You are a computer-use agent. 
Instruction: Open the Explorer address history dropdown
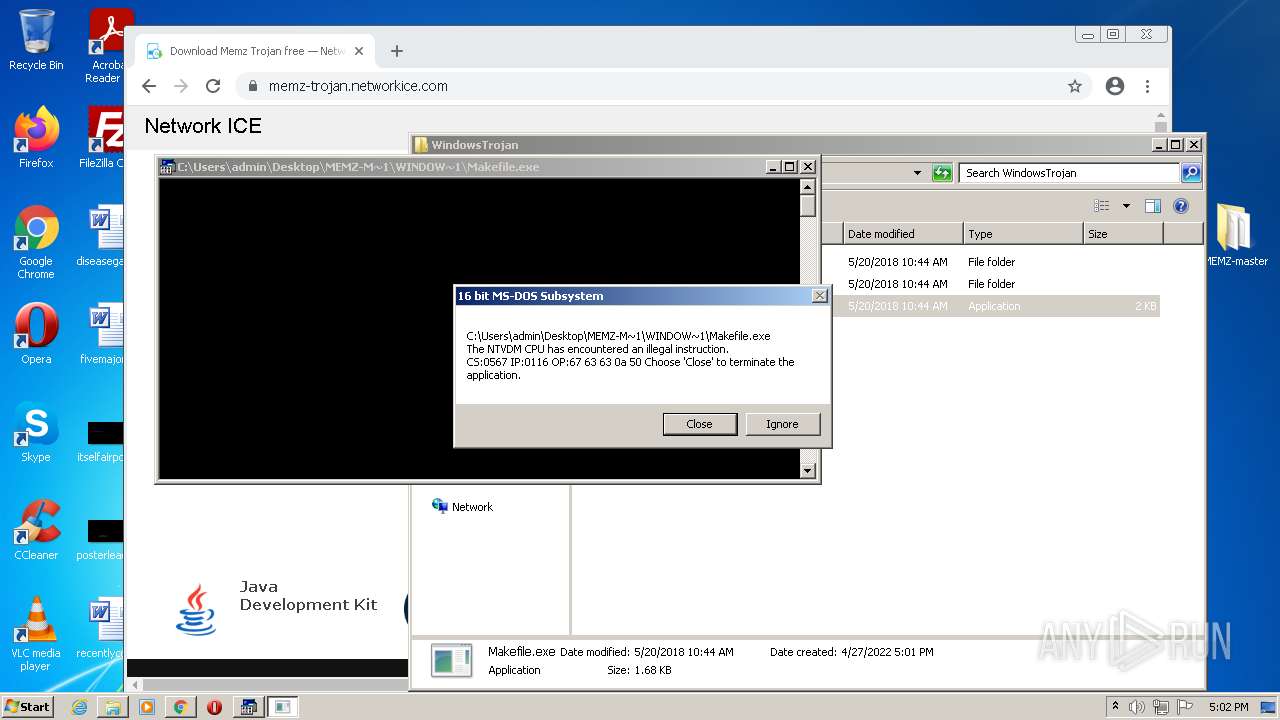pos(917,173)
